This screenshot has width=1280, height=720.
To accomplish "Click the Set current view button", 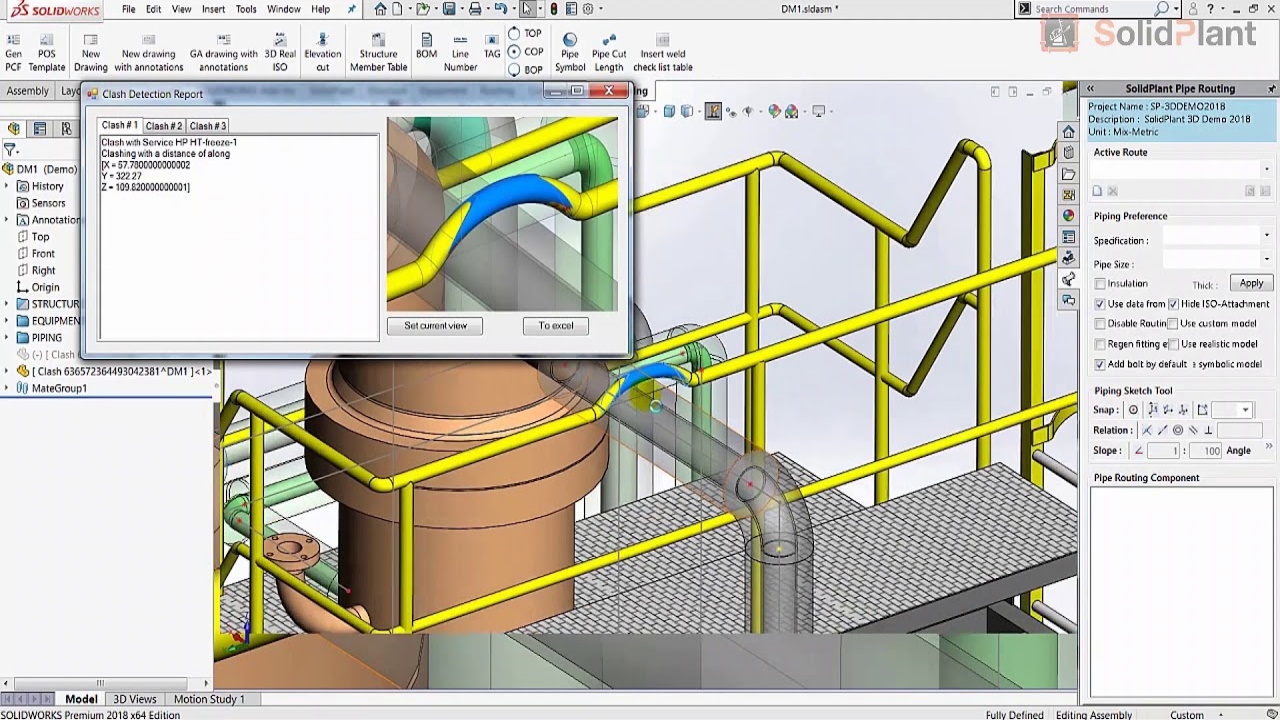I will click(x=435, y=326).
